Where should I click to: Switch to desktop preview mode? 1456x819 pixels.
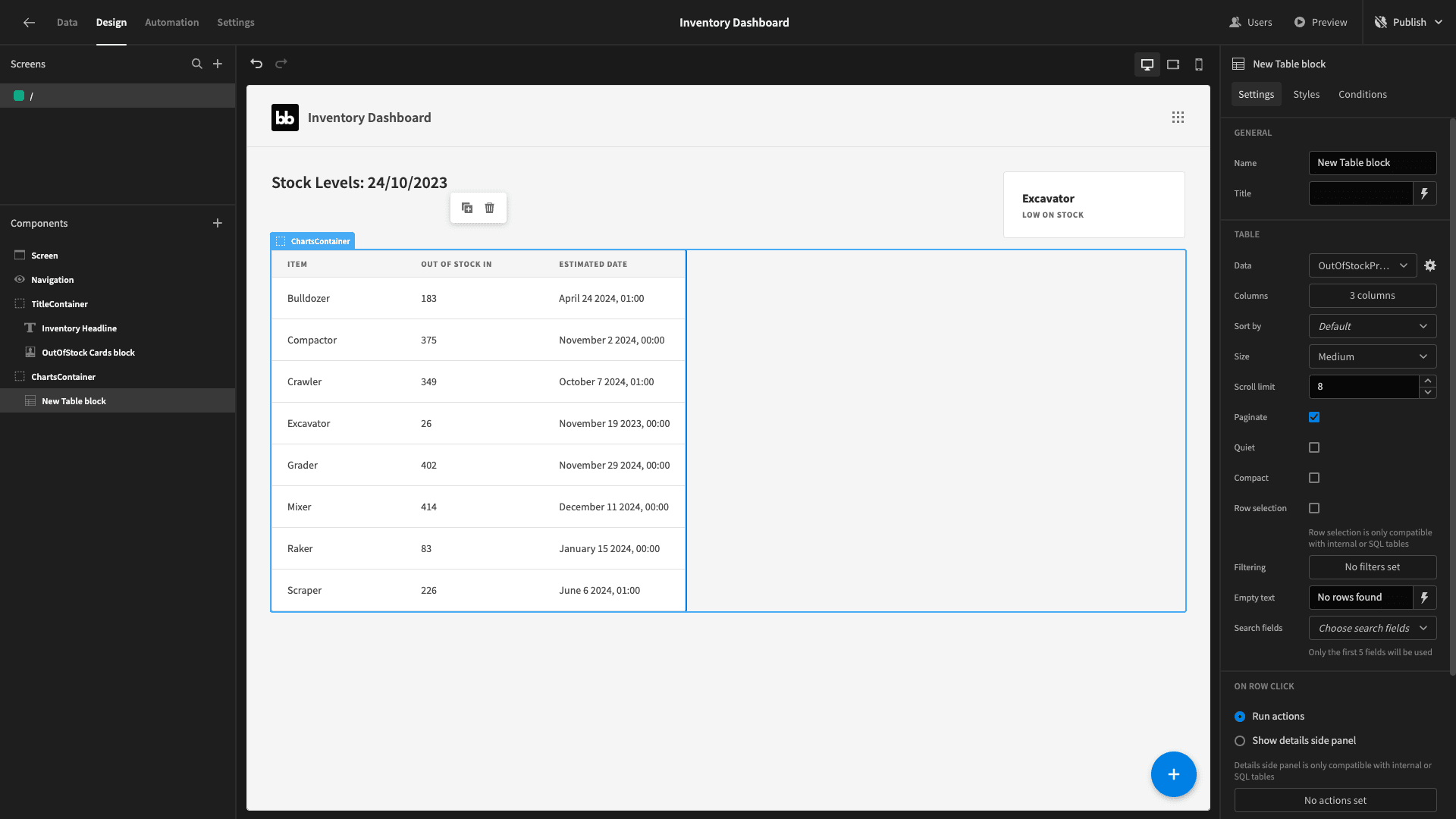point(1147,64)
